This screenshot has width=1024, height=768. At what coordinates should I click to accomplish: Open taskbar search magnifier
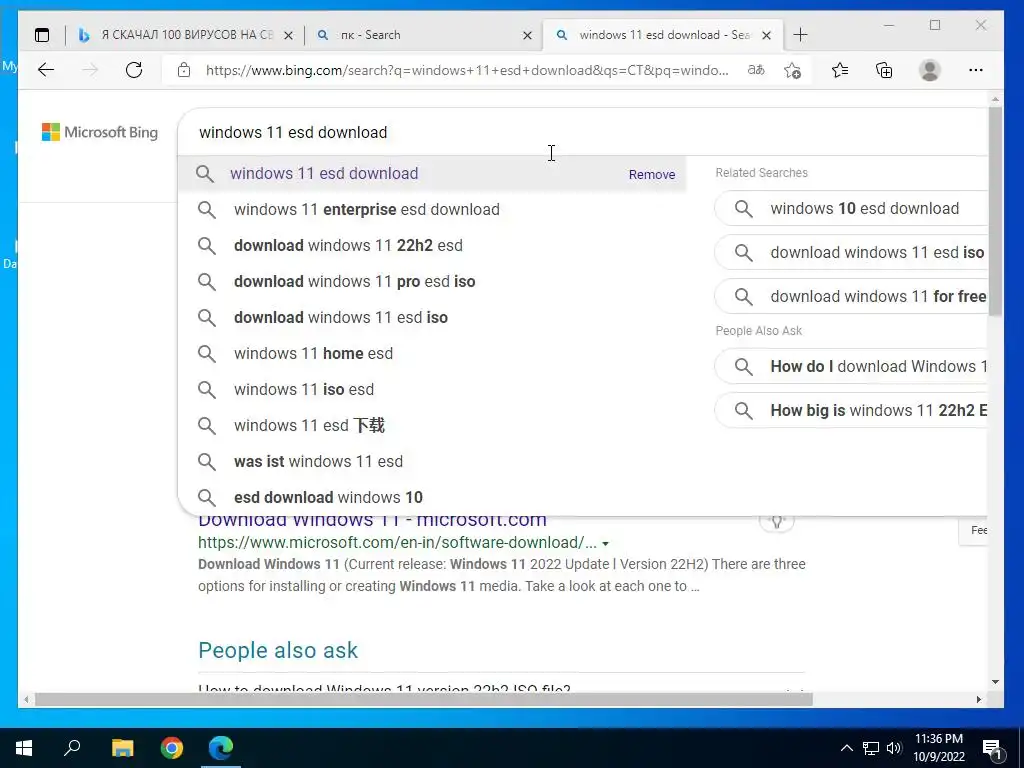click(x=72, y=748)
